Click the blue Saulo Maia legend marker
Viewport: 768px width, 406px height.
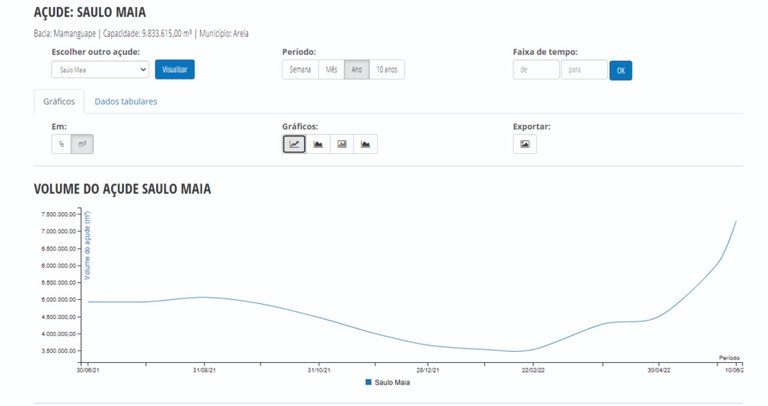point(368,382)
